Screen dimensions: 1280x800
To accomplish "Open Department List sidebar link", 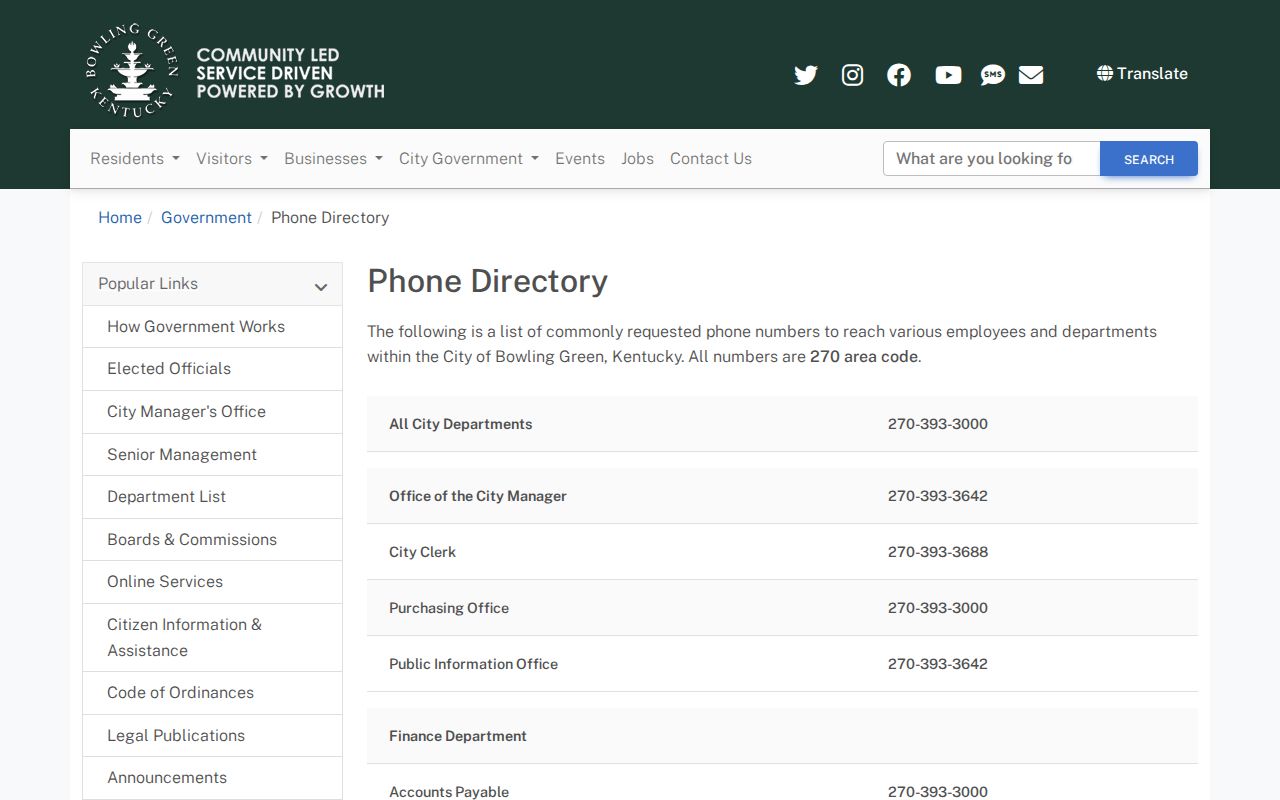I will 212,497.
